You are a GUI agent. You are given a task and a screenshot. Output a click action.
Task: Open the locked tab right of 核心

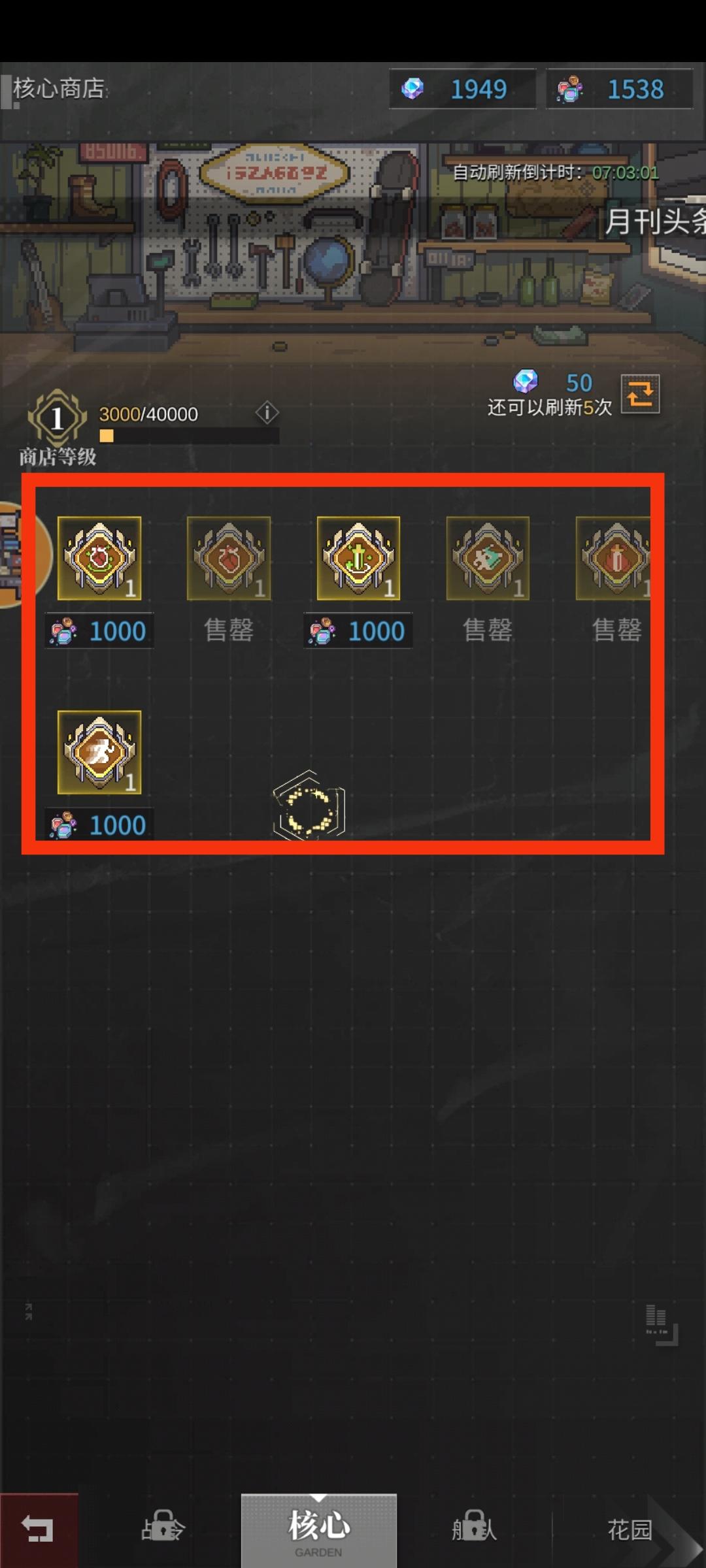pos(475,1530)
